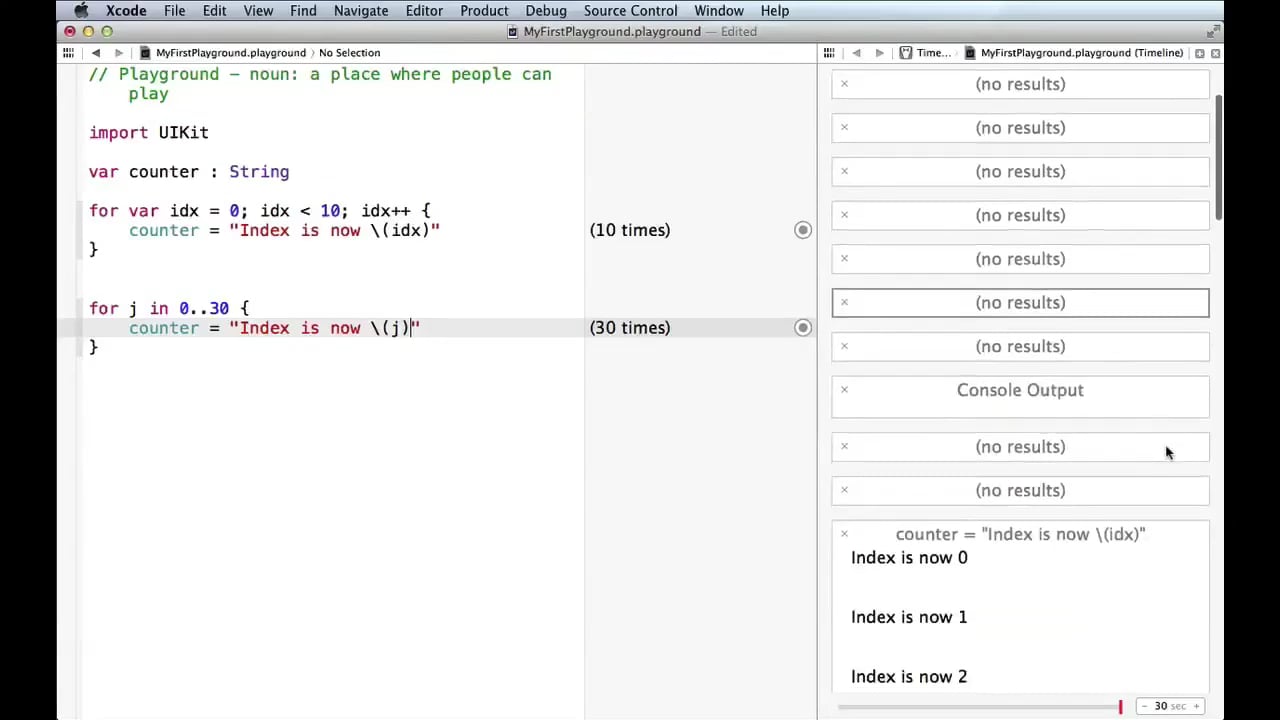Click the 'import UIKit' code line
The width and height of the screenshot is (1280, 720).
coord(149,133)
